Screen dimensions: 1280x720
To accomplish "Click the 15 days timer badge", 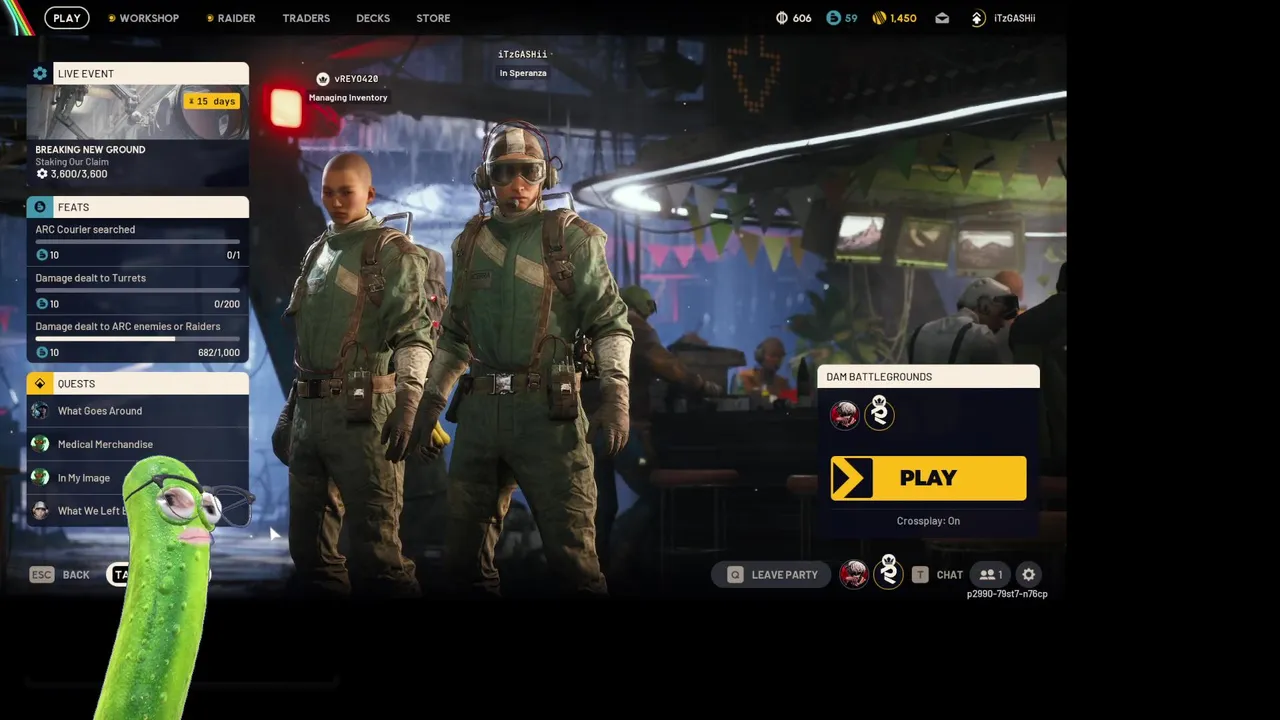I will pos(211,101).
